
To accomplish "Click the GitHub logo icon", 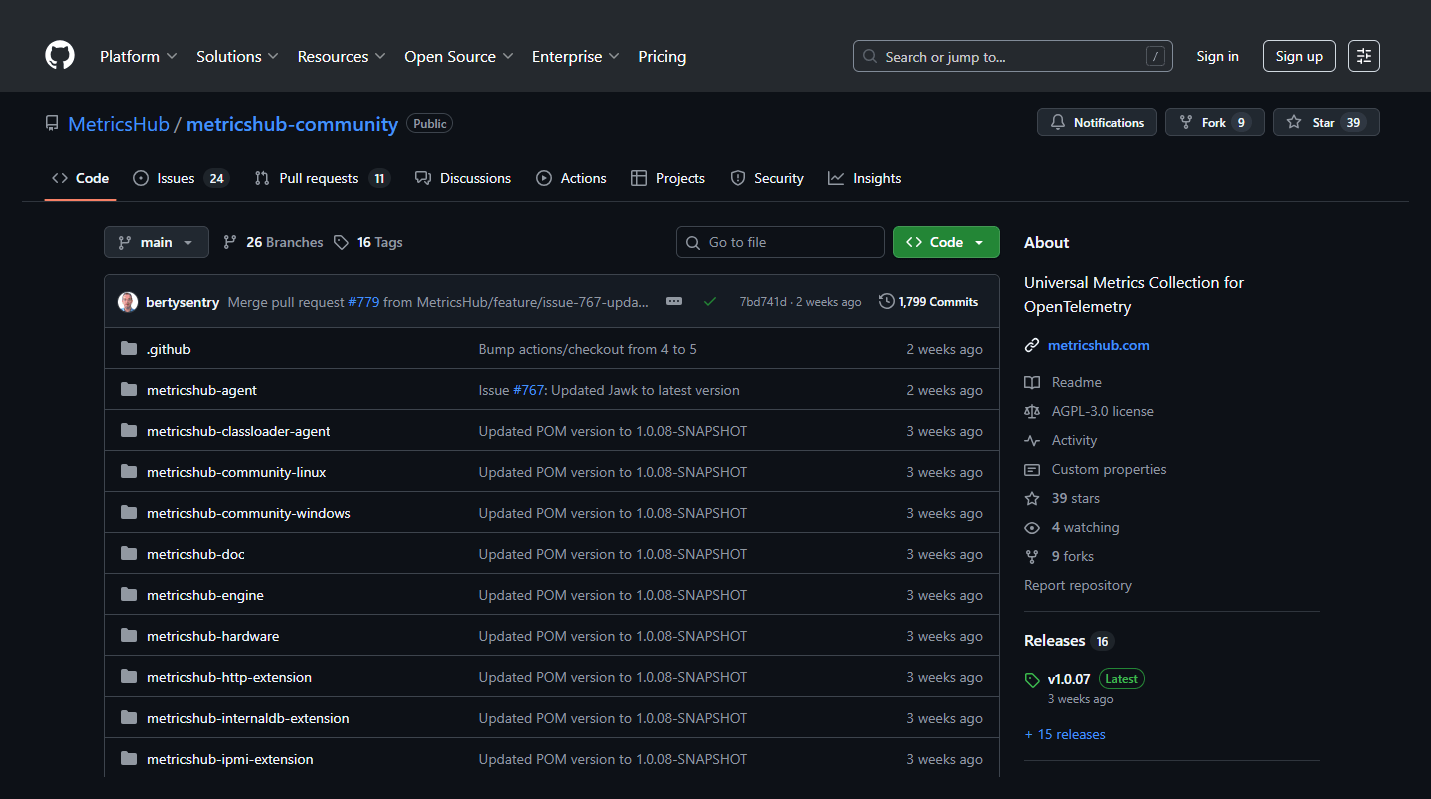I will point(60,56).
